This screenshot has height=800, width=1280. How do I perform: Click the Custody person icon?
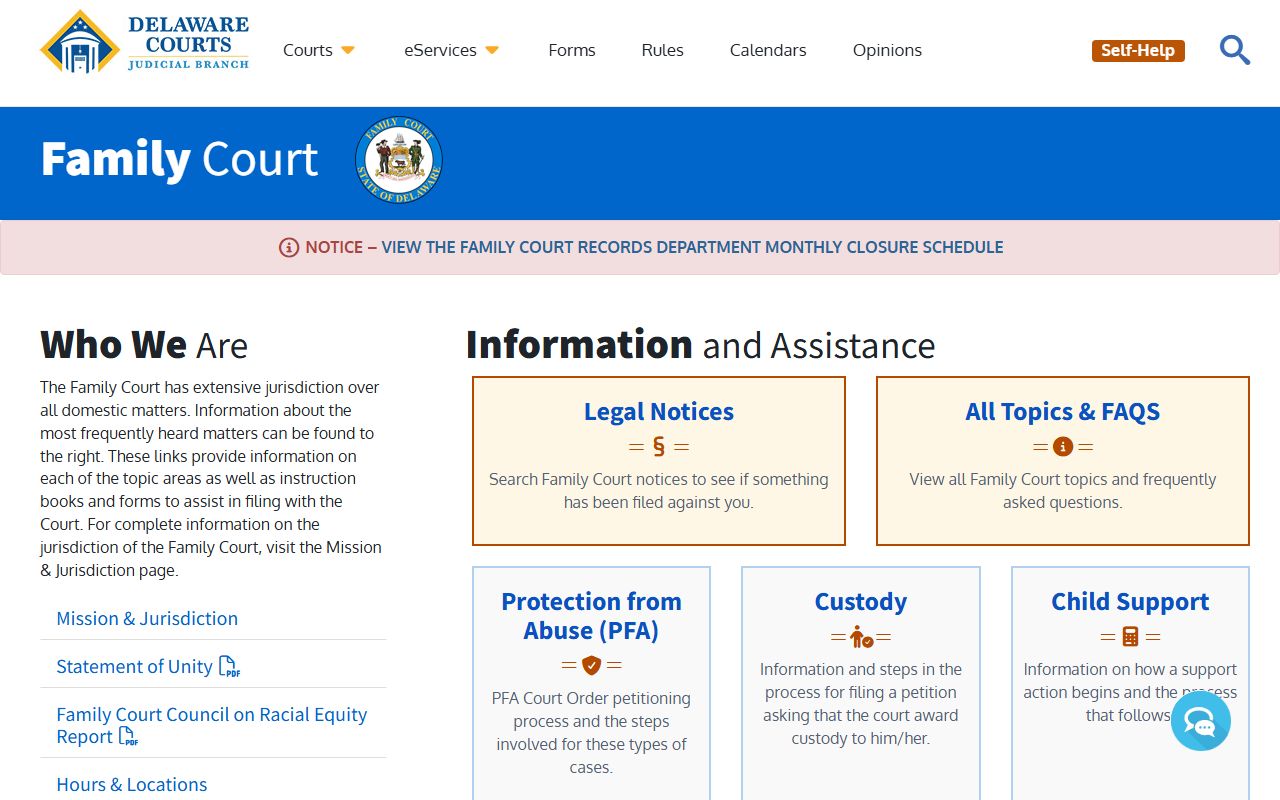(x=861, y=637)
